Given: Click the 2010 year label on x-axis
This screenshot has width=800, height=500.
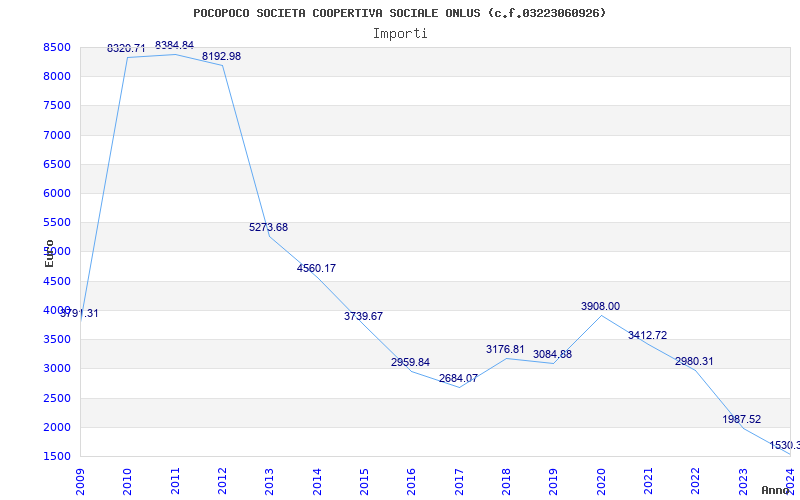Looking at the screenshot, I should tap(128, 482).
